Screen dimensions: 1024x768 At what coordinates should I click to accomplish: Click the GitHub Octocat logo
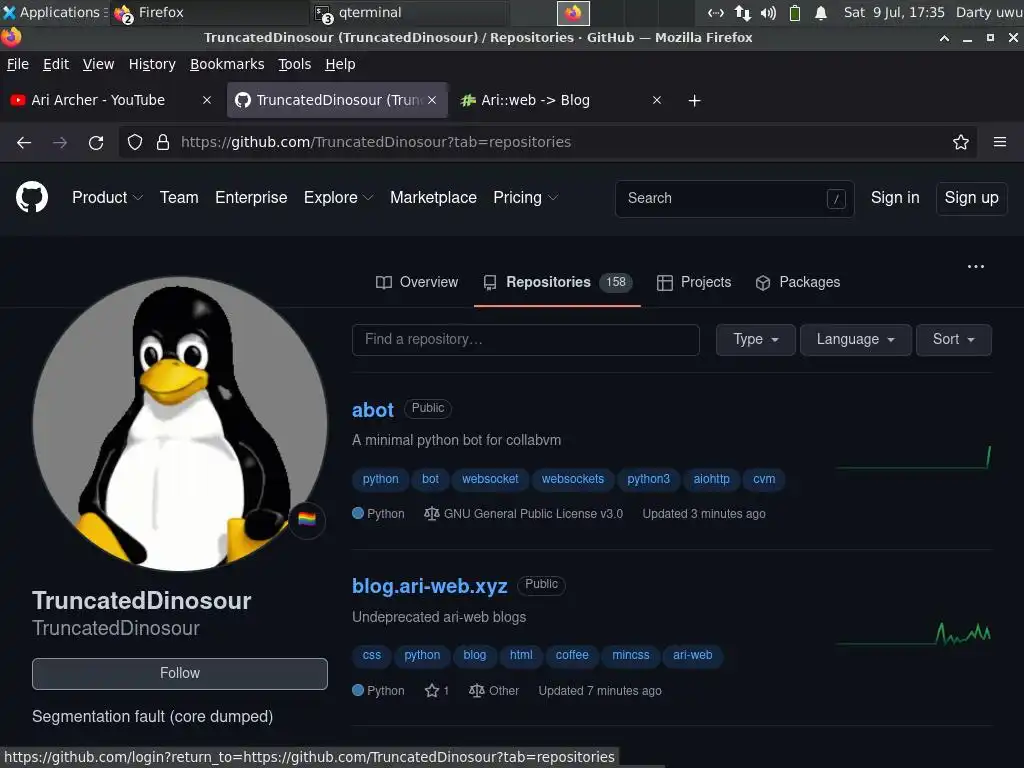[x=32, y=197]
